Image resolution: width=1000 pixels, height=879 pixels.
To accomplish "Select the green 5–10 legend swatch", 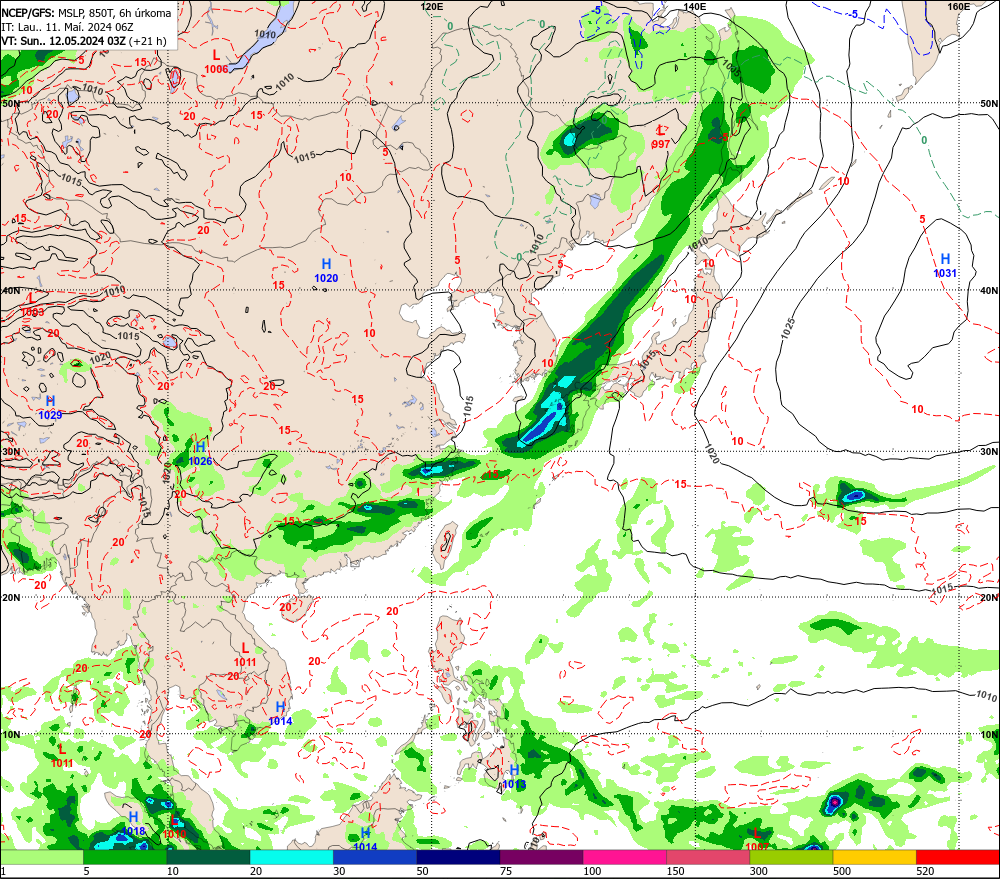I will (125, 857).
